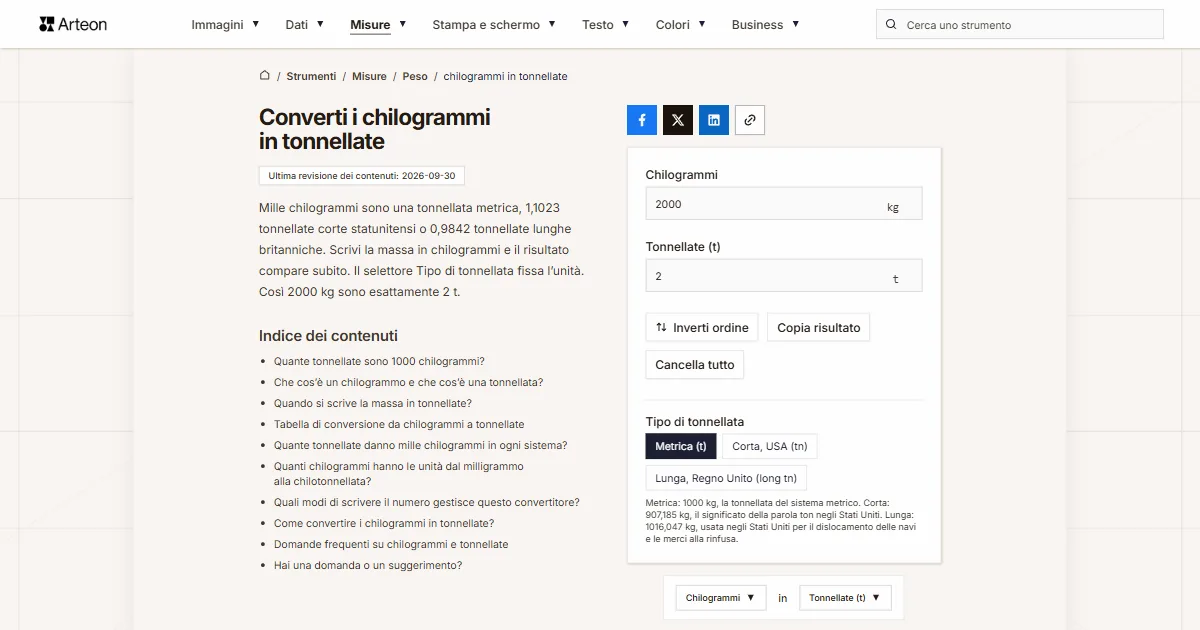
Task: Click the Cancella tutto button
Action: pos(695,365)
